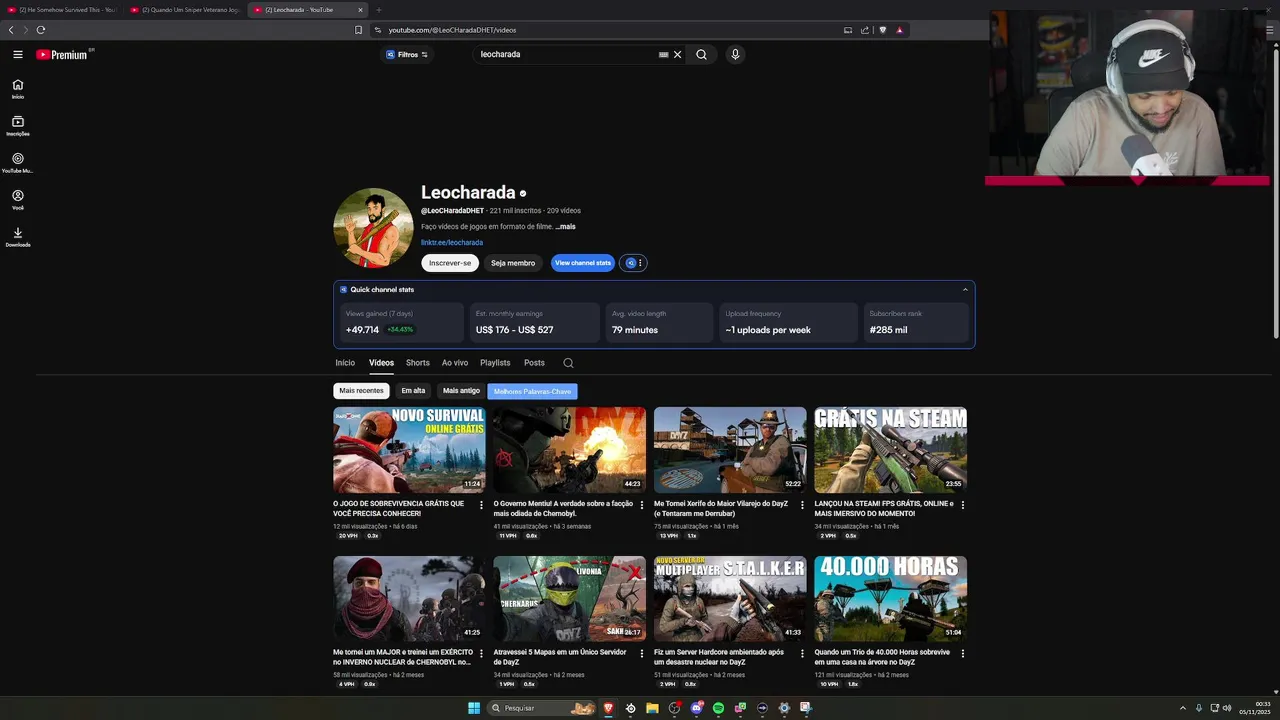Switch to the Ao vivo tab
This screenshot has height=720, width=1280.
click(x=455, y=363)
